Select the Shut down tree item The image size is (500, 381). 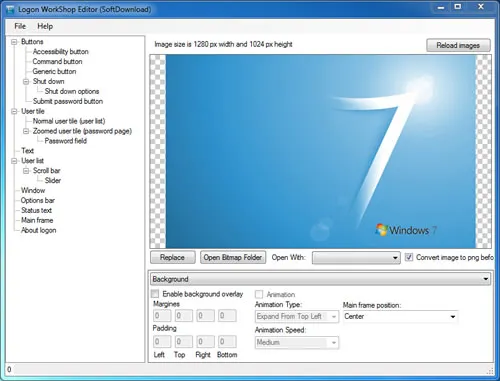click(48, 81)
